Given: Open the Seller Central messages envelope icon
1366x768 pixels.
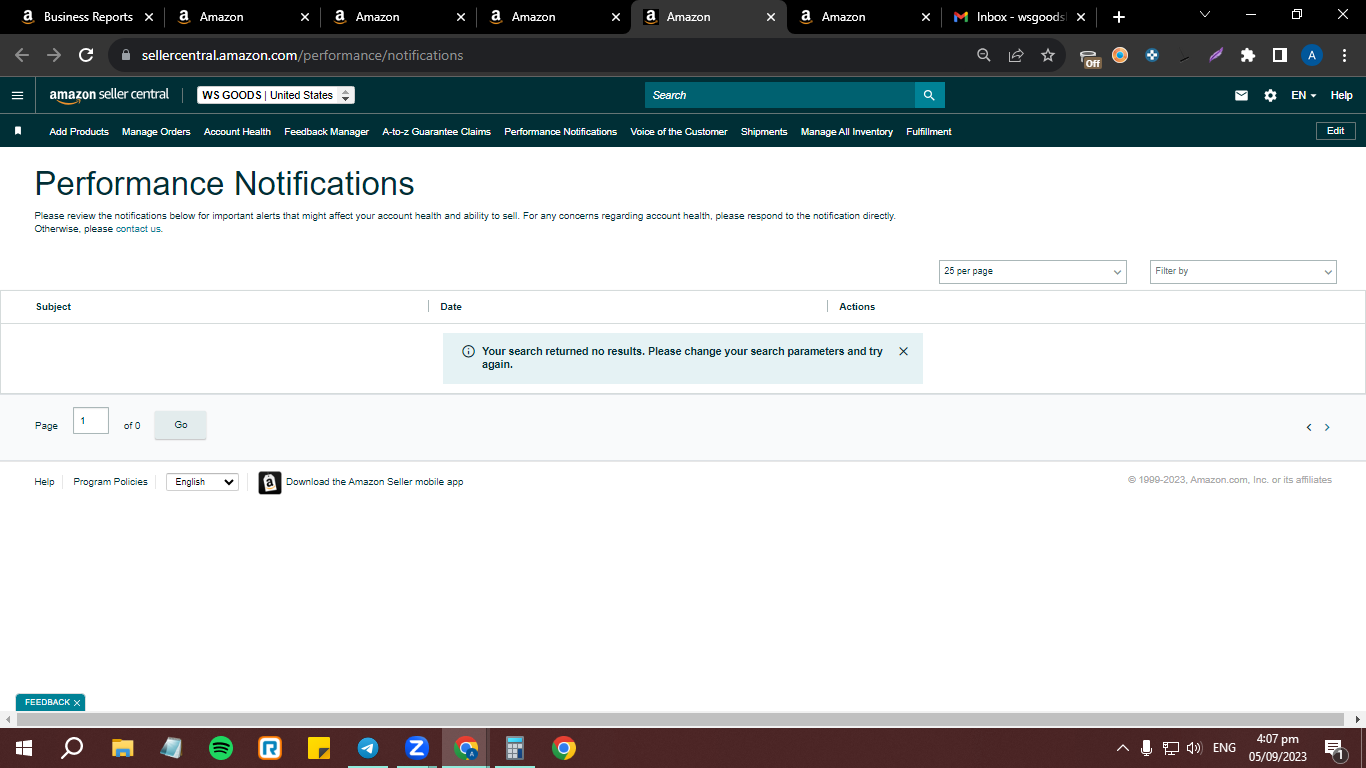Looking at the screenshot, I should (x=1241, y=95).
